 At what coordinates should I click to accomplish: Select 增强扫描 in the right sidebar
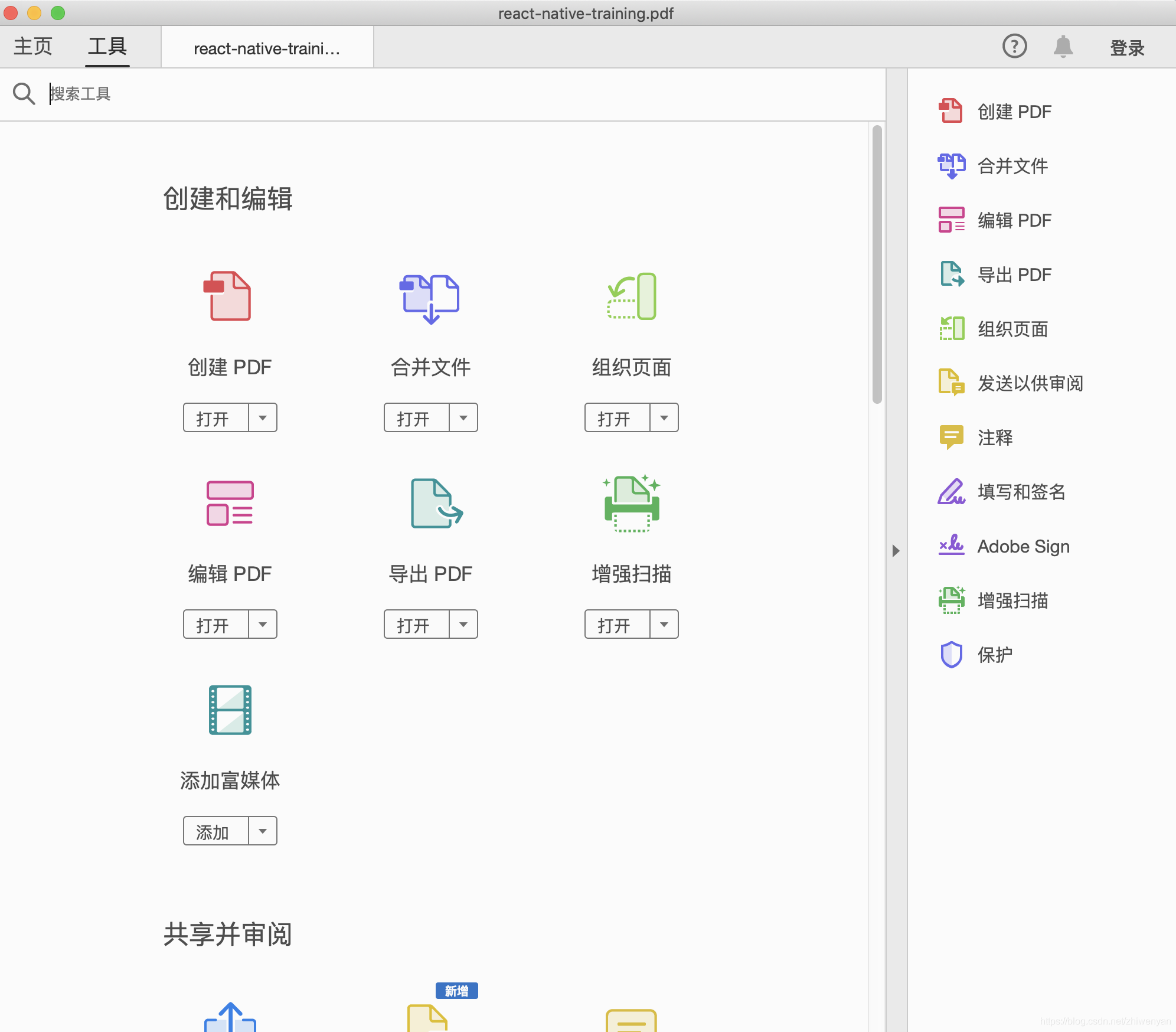994,600
